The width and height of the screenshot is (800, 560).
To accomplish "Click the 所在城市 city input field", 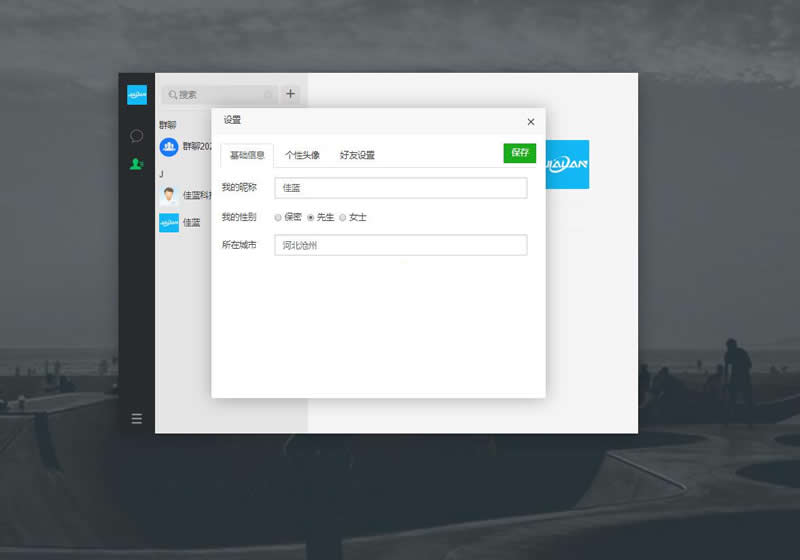I will (400, 245).
